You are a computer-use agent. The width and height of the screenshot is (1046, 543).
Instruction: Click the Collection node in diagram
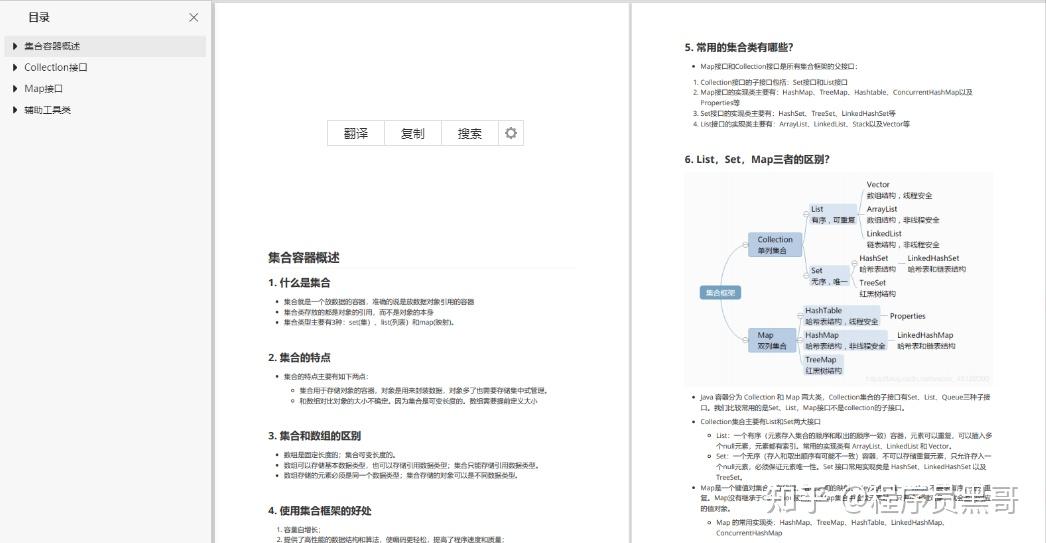(x=774, y=245)
